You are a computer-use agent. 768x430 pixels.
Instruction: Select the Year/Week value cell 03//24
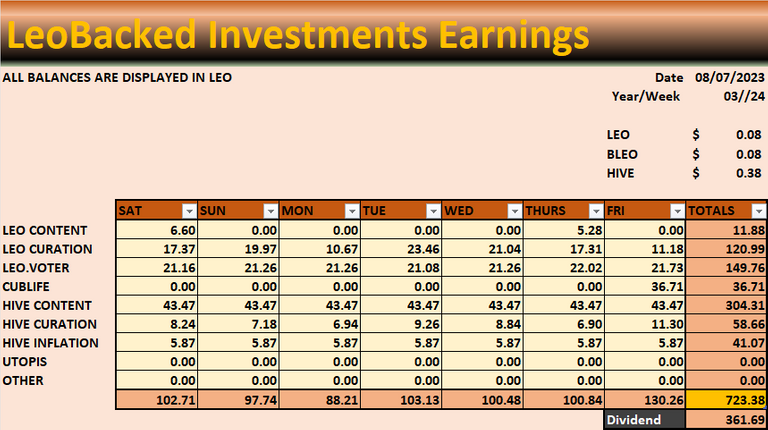744,96
